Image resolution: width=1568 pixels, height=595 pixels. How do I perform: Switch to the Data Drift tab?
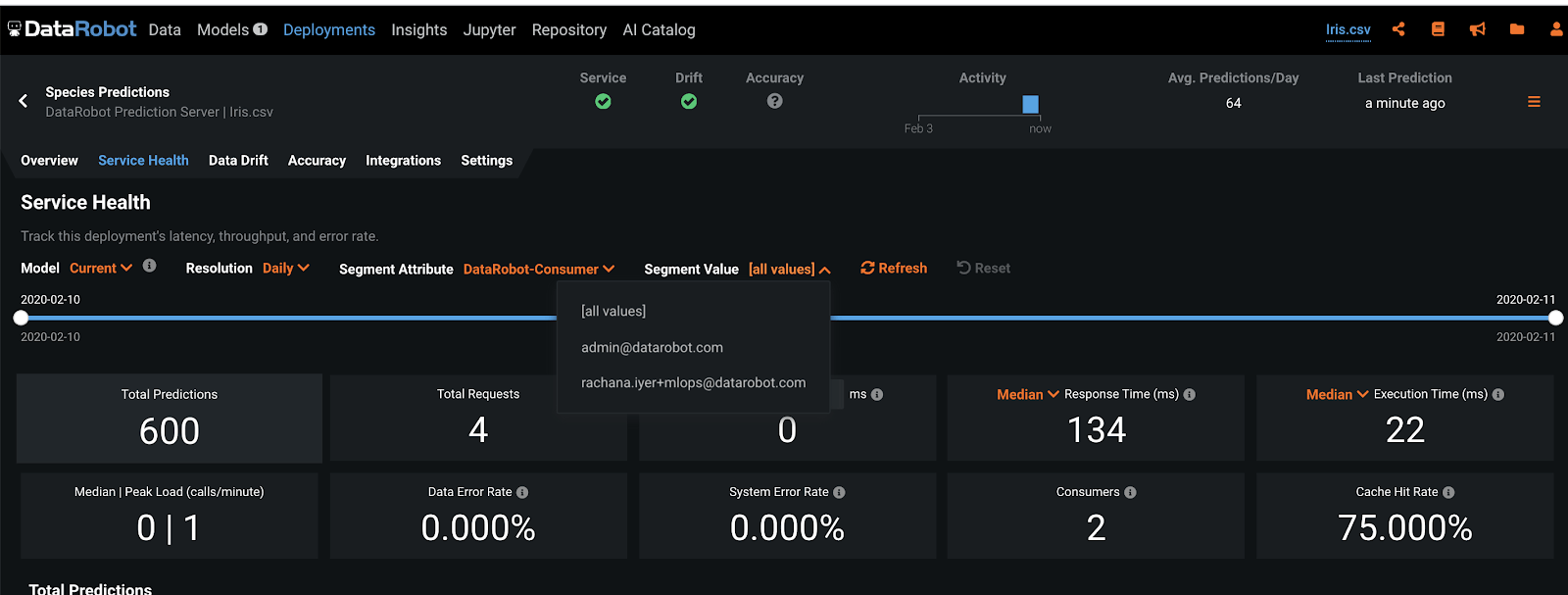[238, 160]
